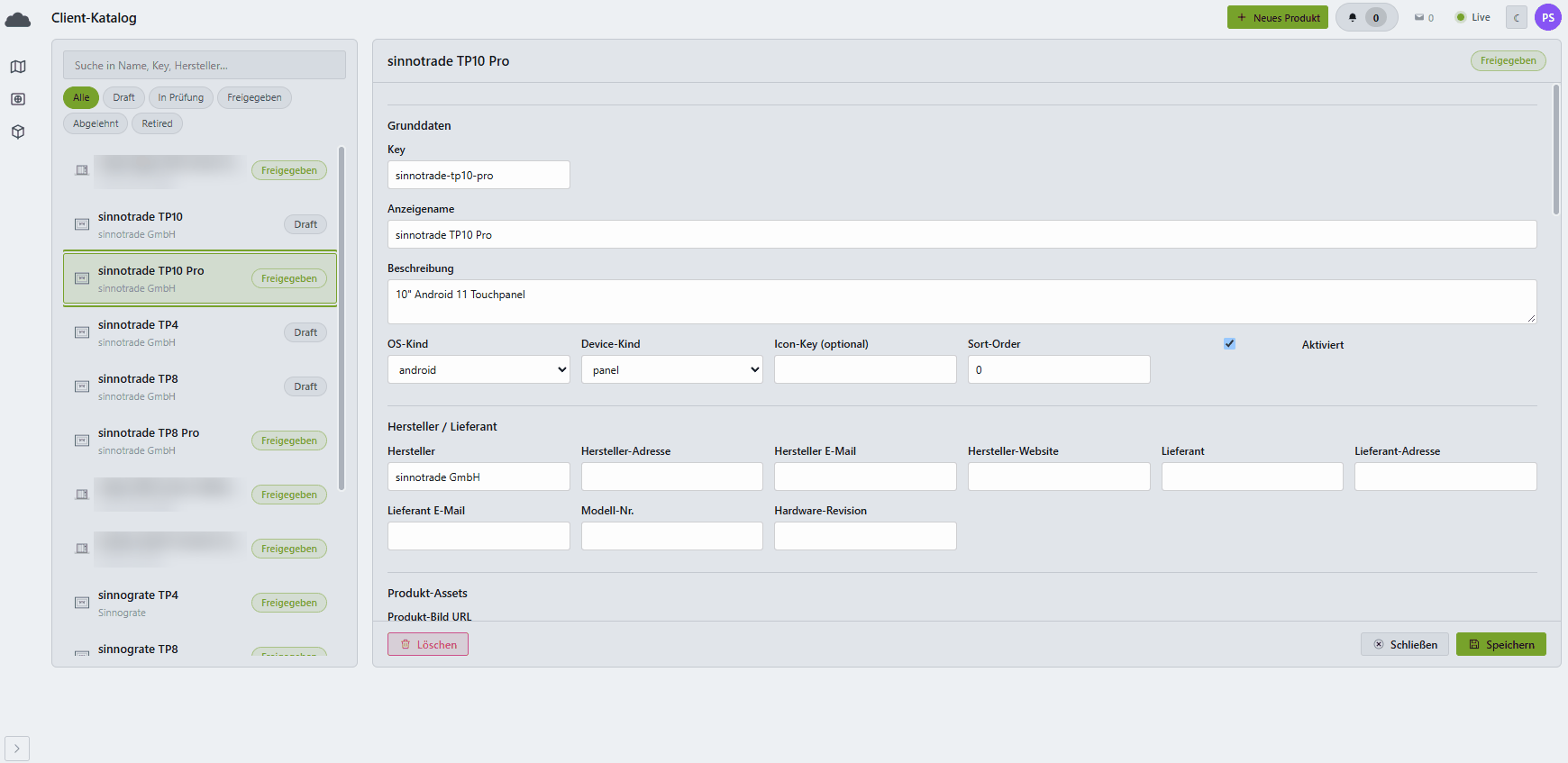The height and width of the screenshot is (763, 1568).
Task: Click the device icon of sinnotrade TP10
Action: 82,224
